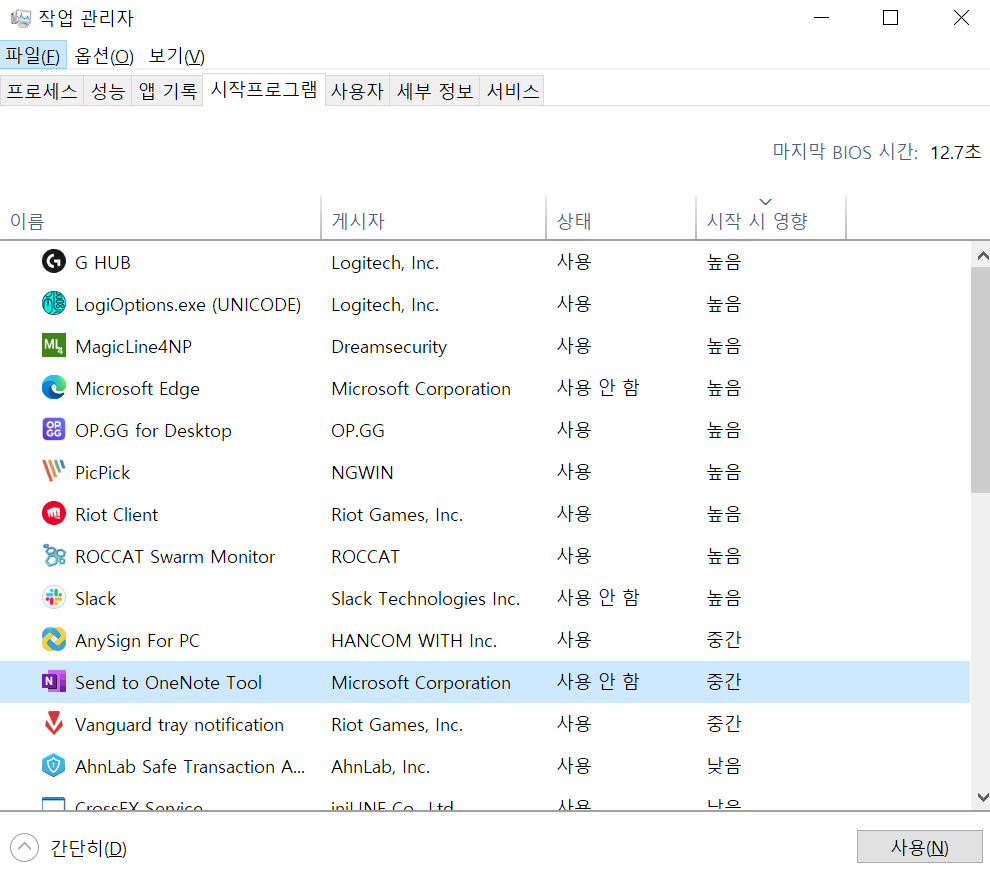Image resolution: width=990 pixels, height=879 pixels.
Task: Click 중간 impact in AnySign row
Action: (x=724, y=640)
